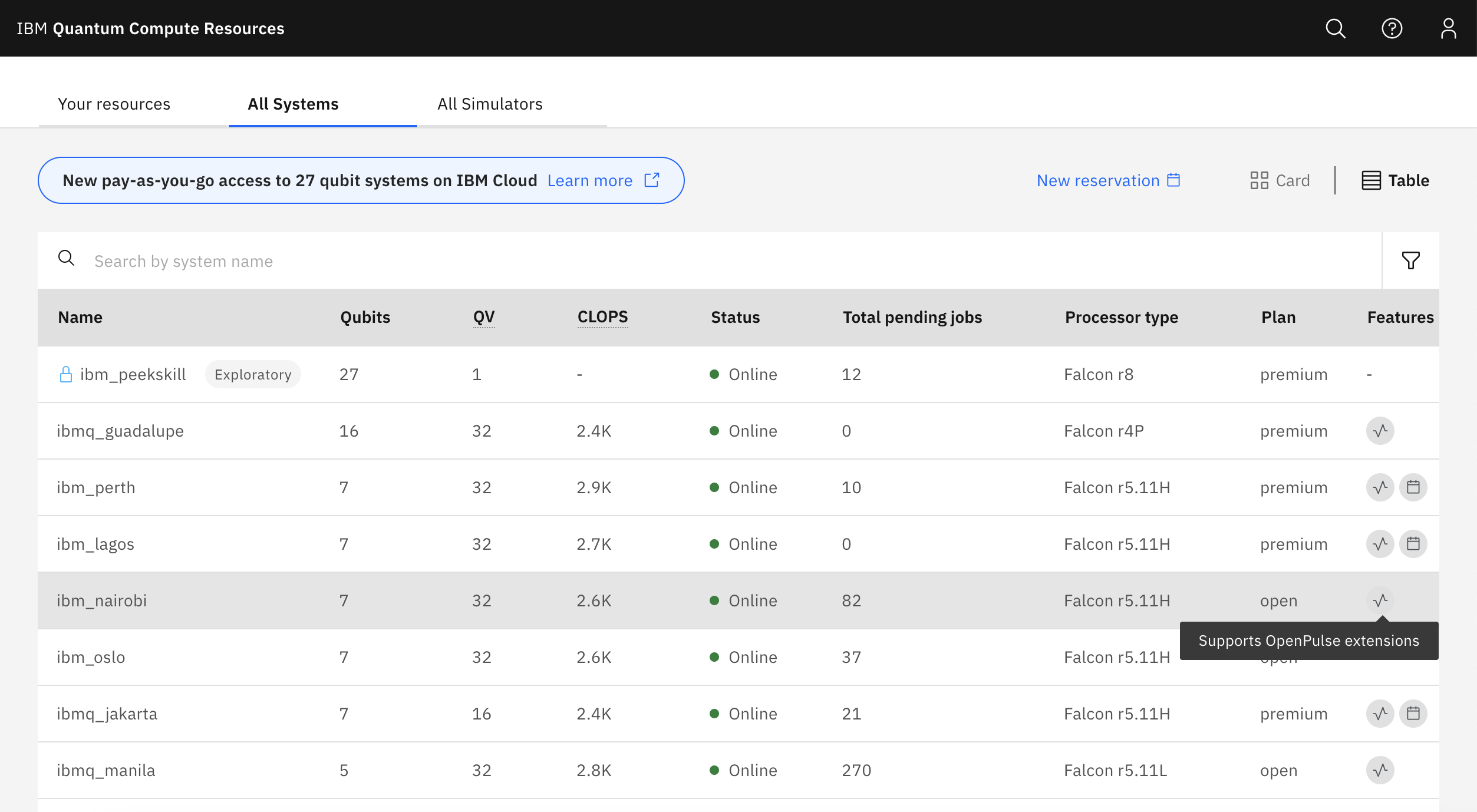The image size is (1477, 812).
Task: Open the help question mark icon
Action: point(1392,28)
